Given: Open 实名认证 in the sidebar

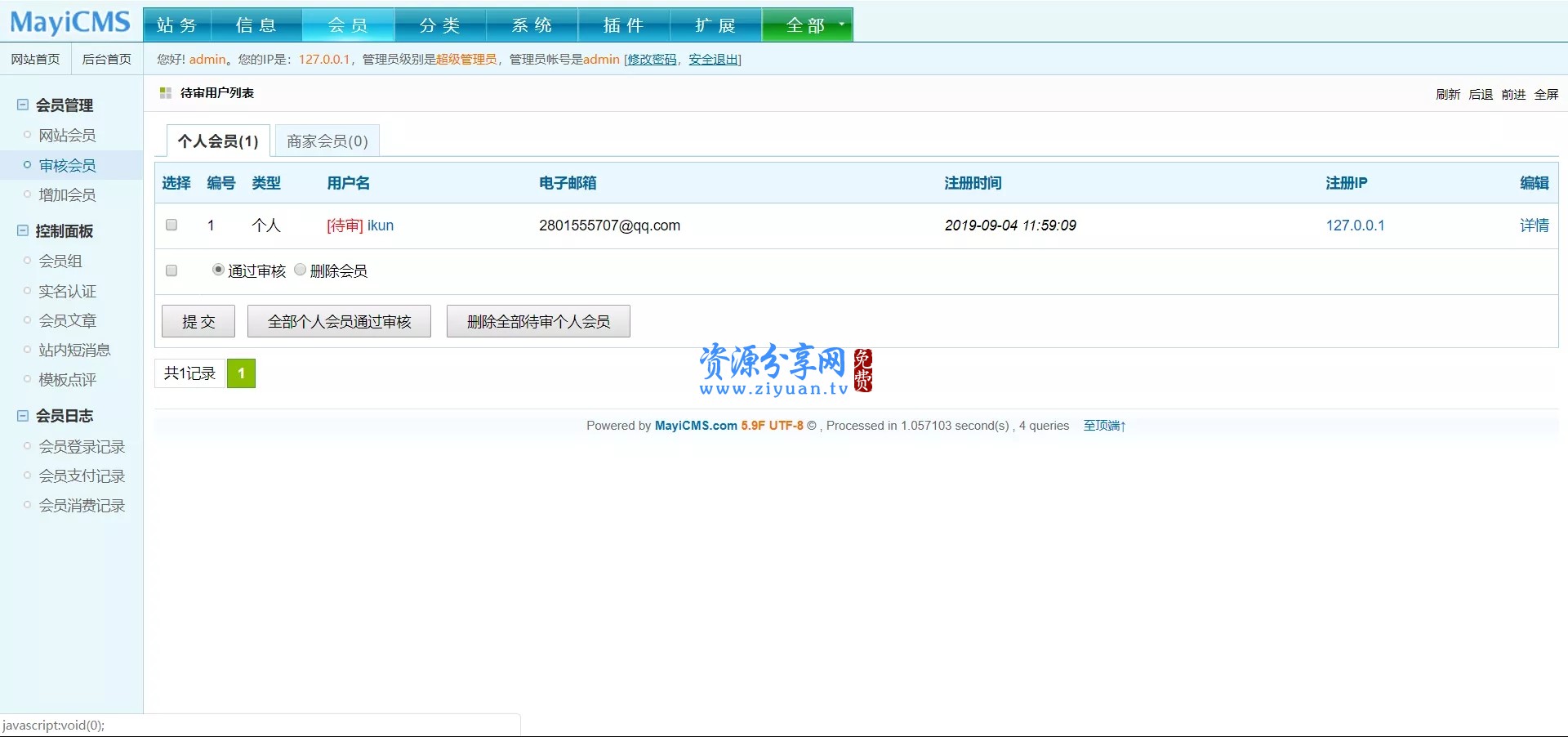Looking at the screenshot, I should 67,292.
